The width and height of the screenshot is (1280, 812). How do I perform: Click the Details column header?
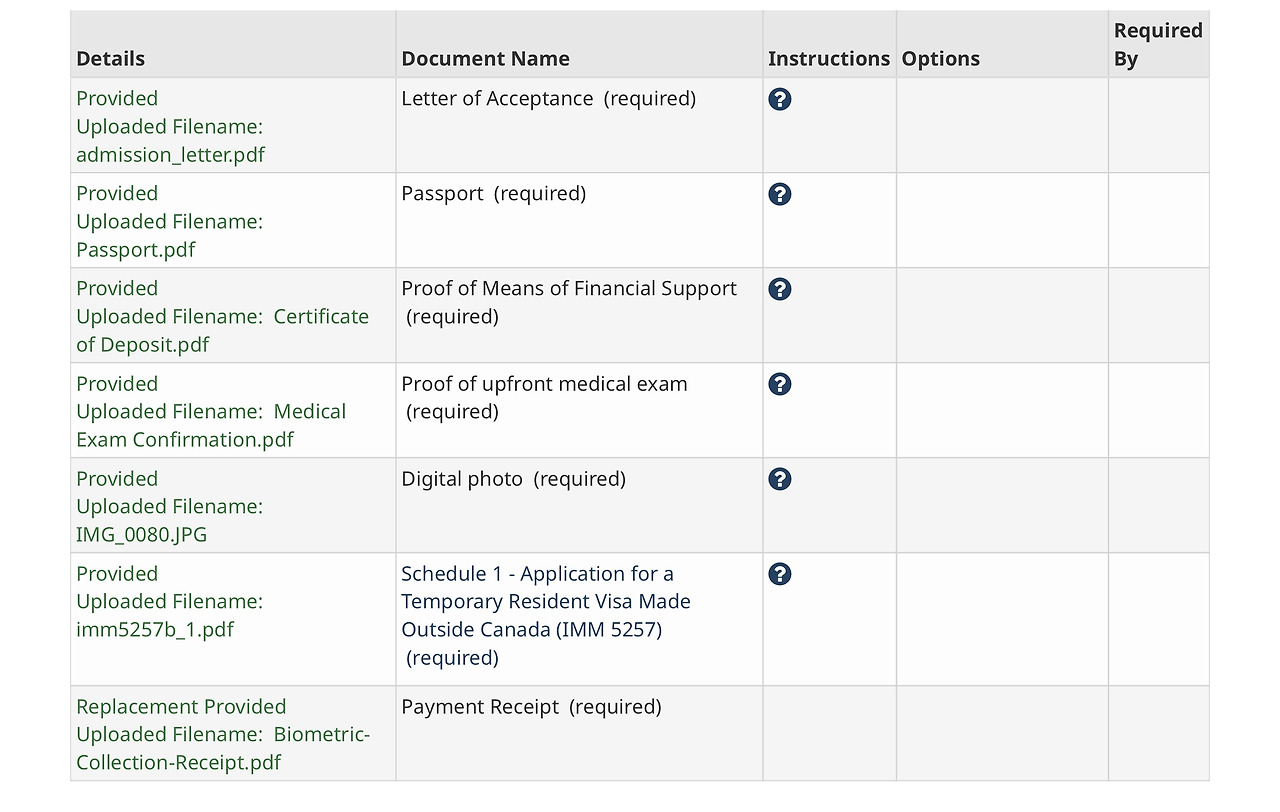tap(111, 59)
